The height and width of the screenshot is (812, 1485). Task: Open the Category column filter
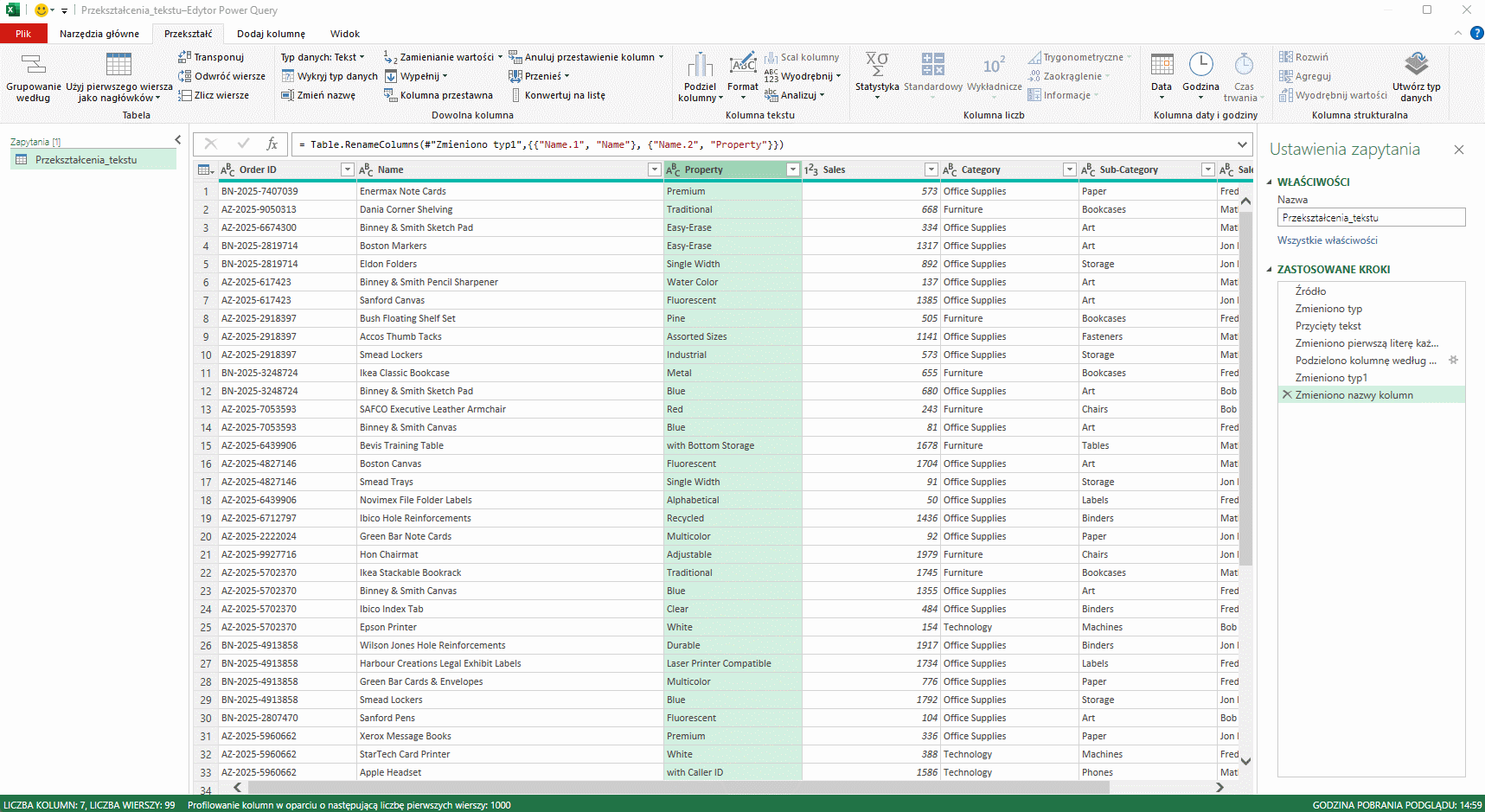1069,169
